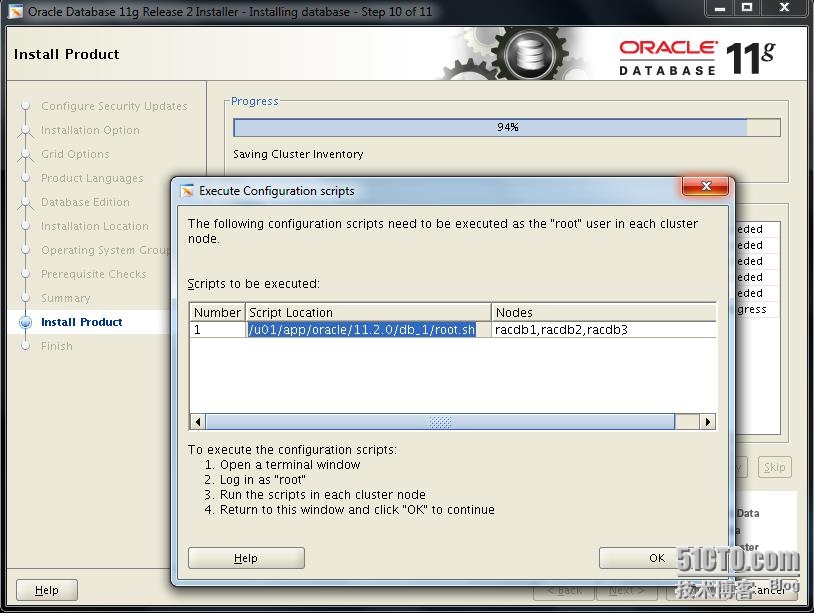Open Help in the configuration scripts dialog
Screen dimensions: 814x613
[x=246, y=558]
